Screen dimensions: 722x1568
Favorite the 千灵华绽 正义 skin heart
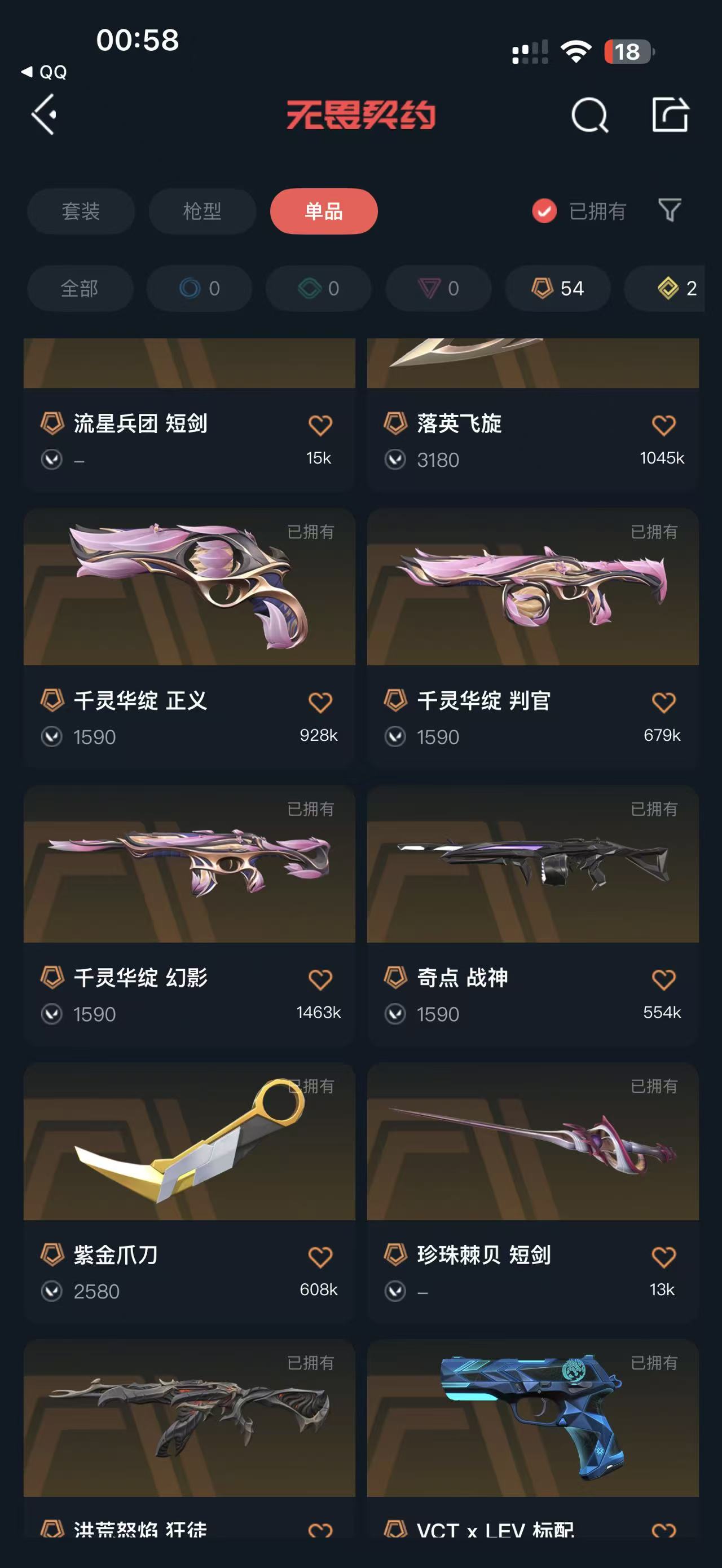pyautogui.click(x=320, y=702)
